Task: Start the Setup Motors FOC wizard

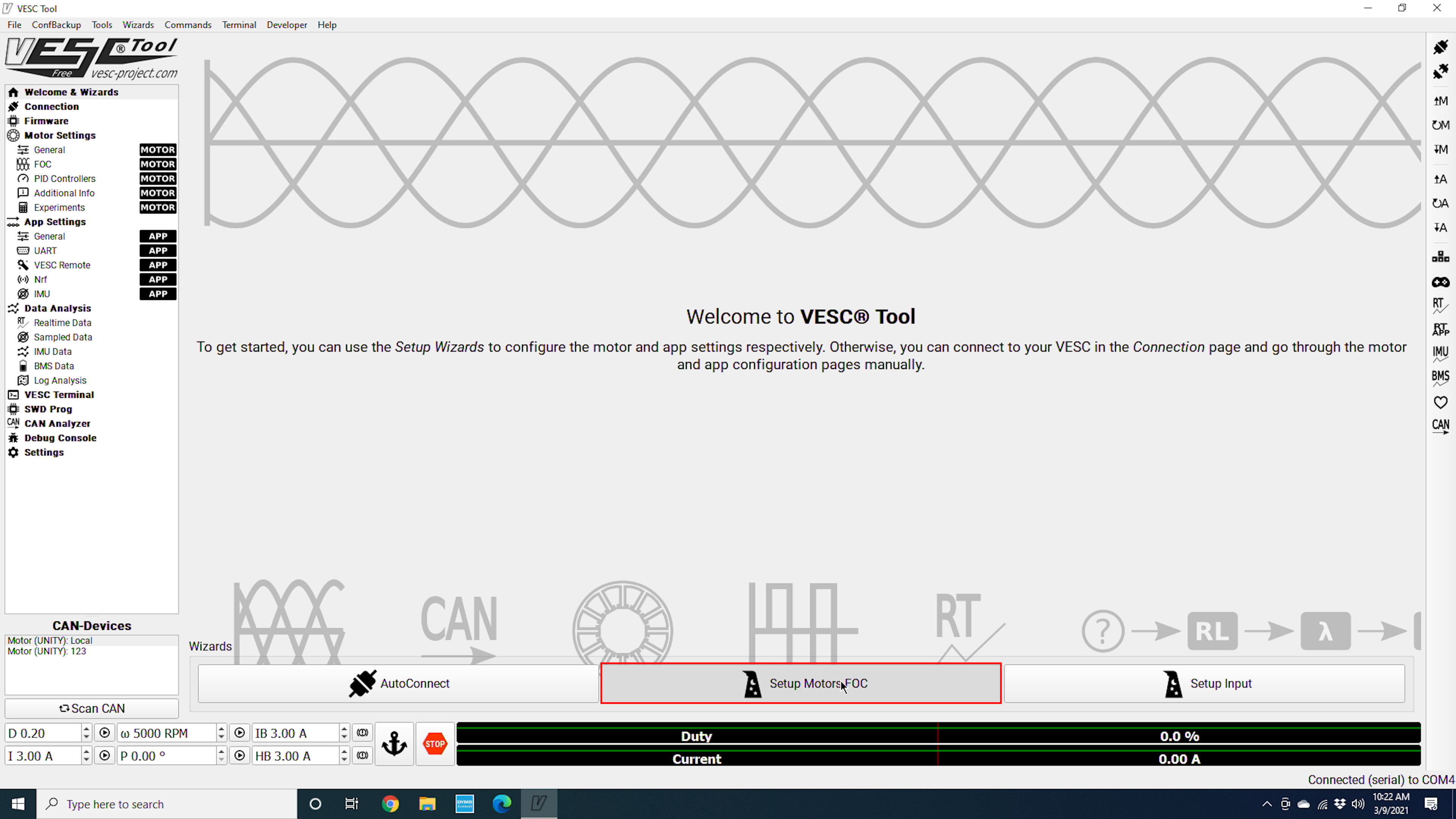Action: tap(800, 683)
